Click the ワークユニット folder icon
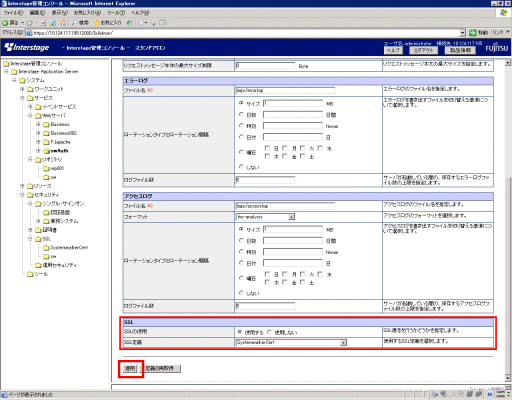The image size is (512, 400). click(x=30, y=89)
